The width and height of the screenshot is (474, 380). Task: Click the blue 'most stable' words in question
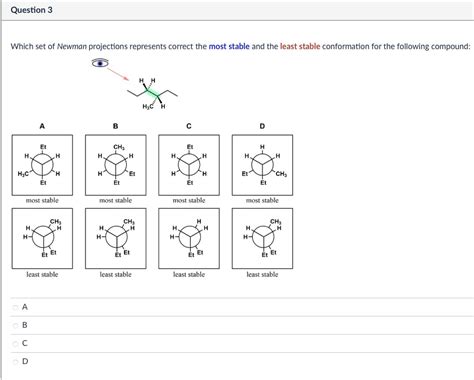229,46
